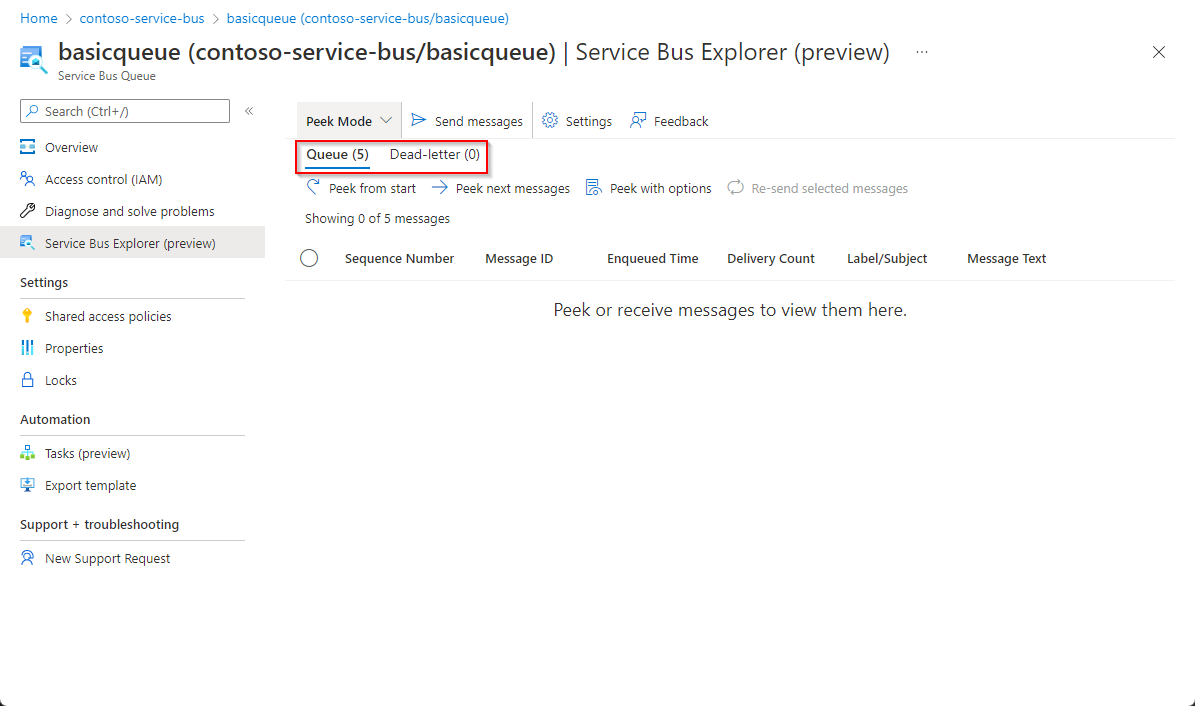Click the basicqueue breadcrumb link

367,18
